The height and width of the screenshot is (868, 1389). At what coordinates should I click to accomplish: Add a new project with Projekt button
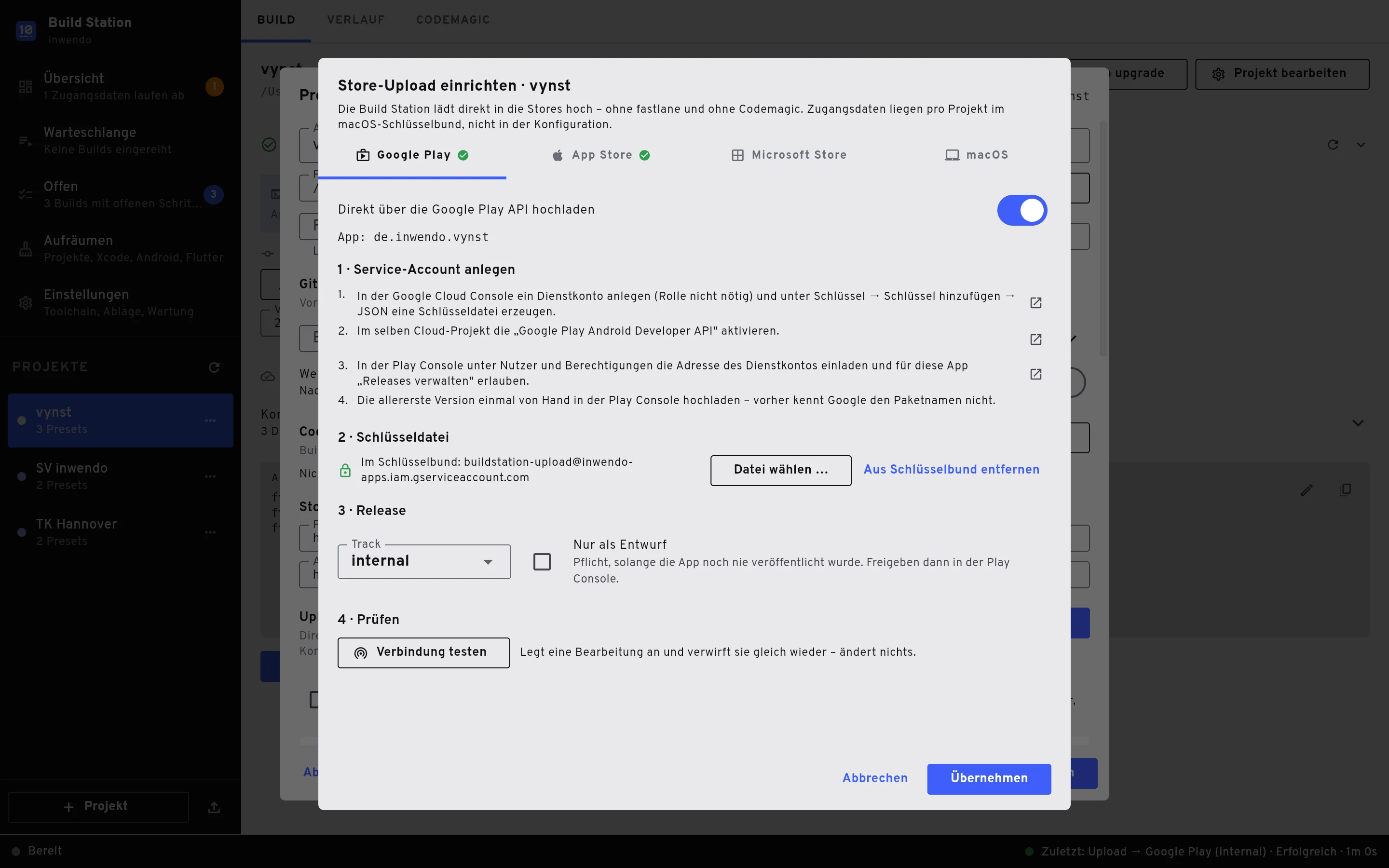click(x=98, y=807)
